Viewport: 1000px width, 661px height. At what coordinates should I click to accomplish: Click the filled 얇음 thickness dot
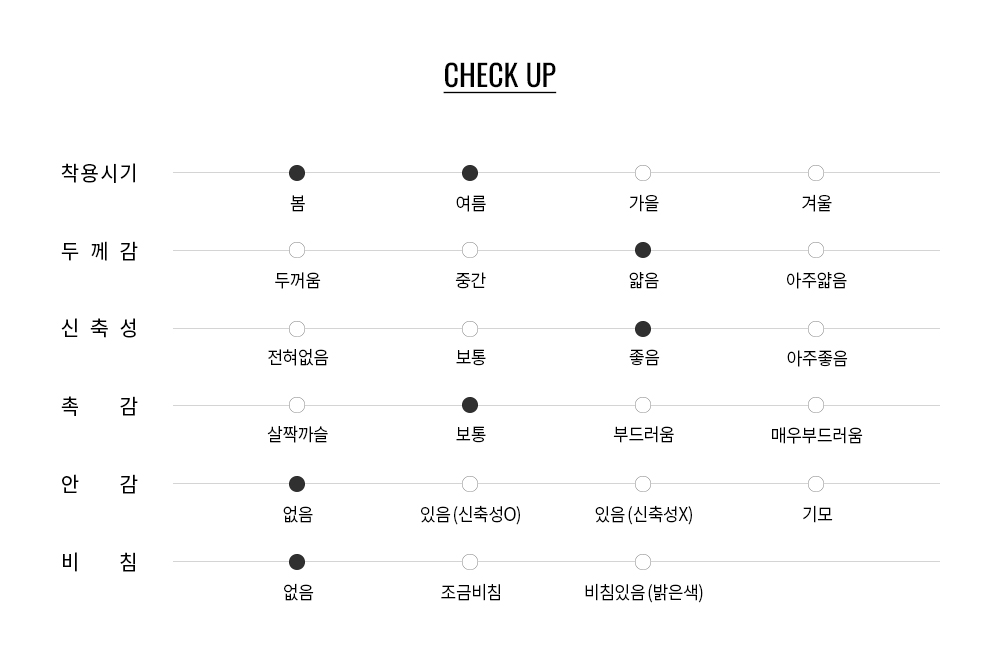[643, 250]
